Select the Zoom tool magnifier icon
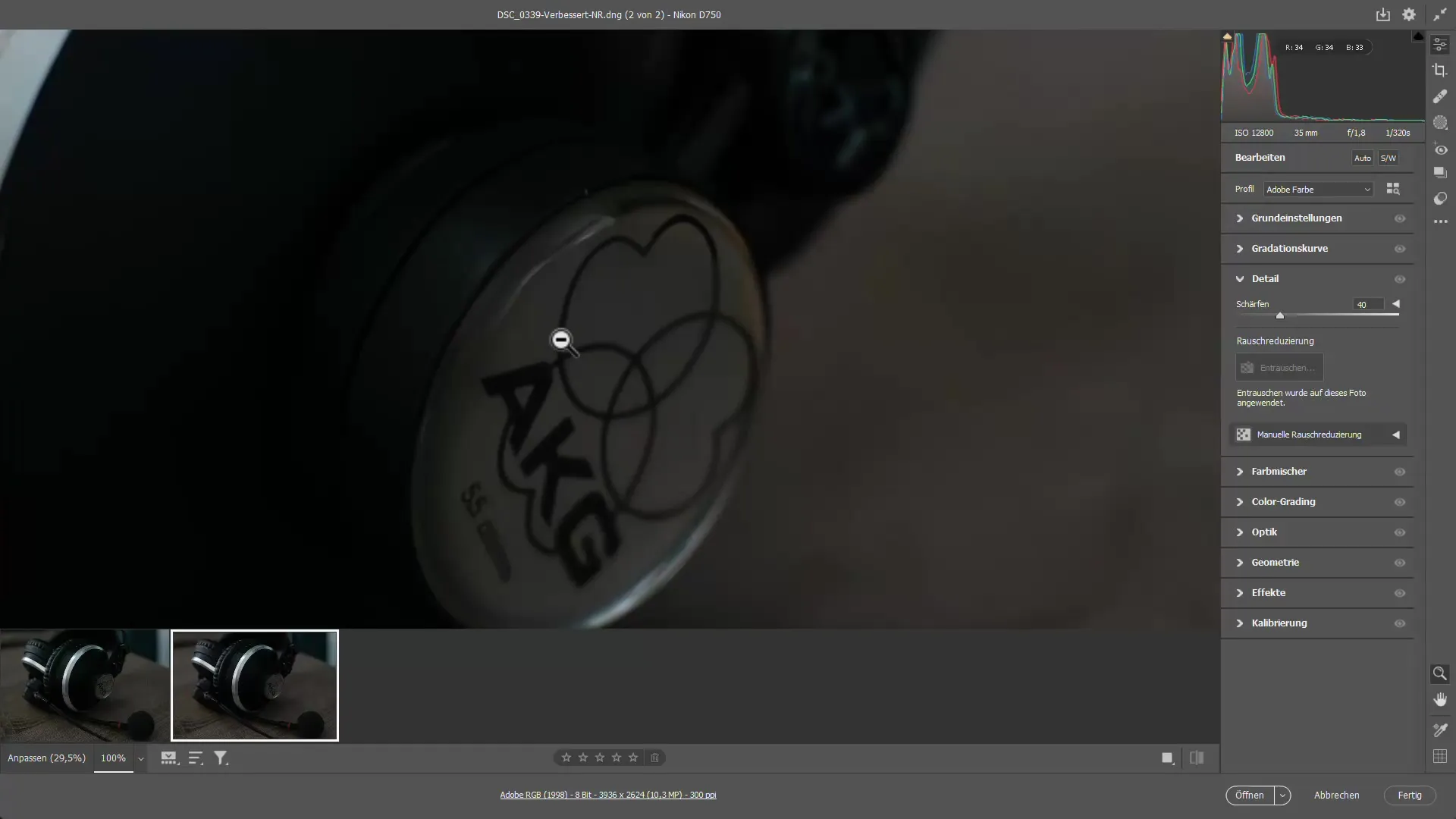This screenshot has width=1456, height=819. click(x=1440, y=673)
